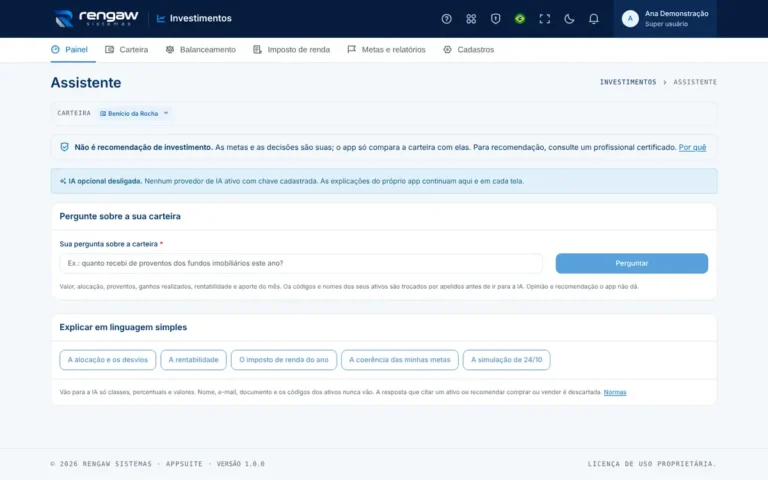Click the INVESTIMENTOS breadcrumb link
This screenshot has height=480, width=768.
click(x=628, y=82)
